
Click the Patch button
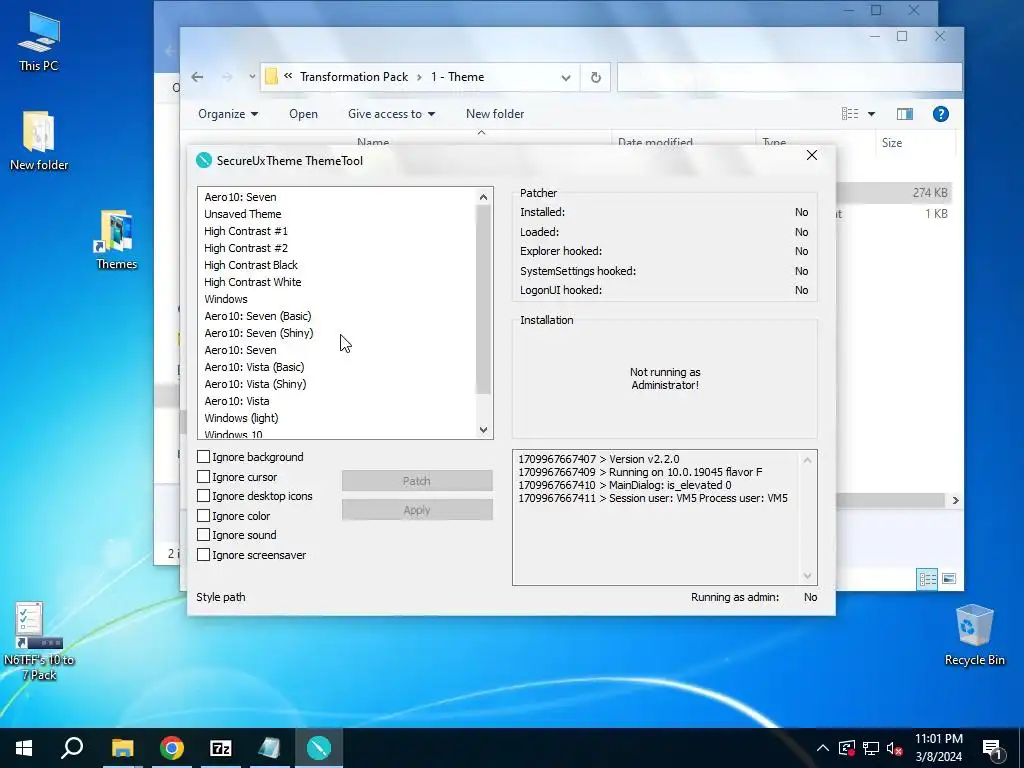point(417,481)
